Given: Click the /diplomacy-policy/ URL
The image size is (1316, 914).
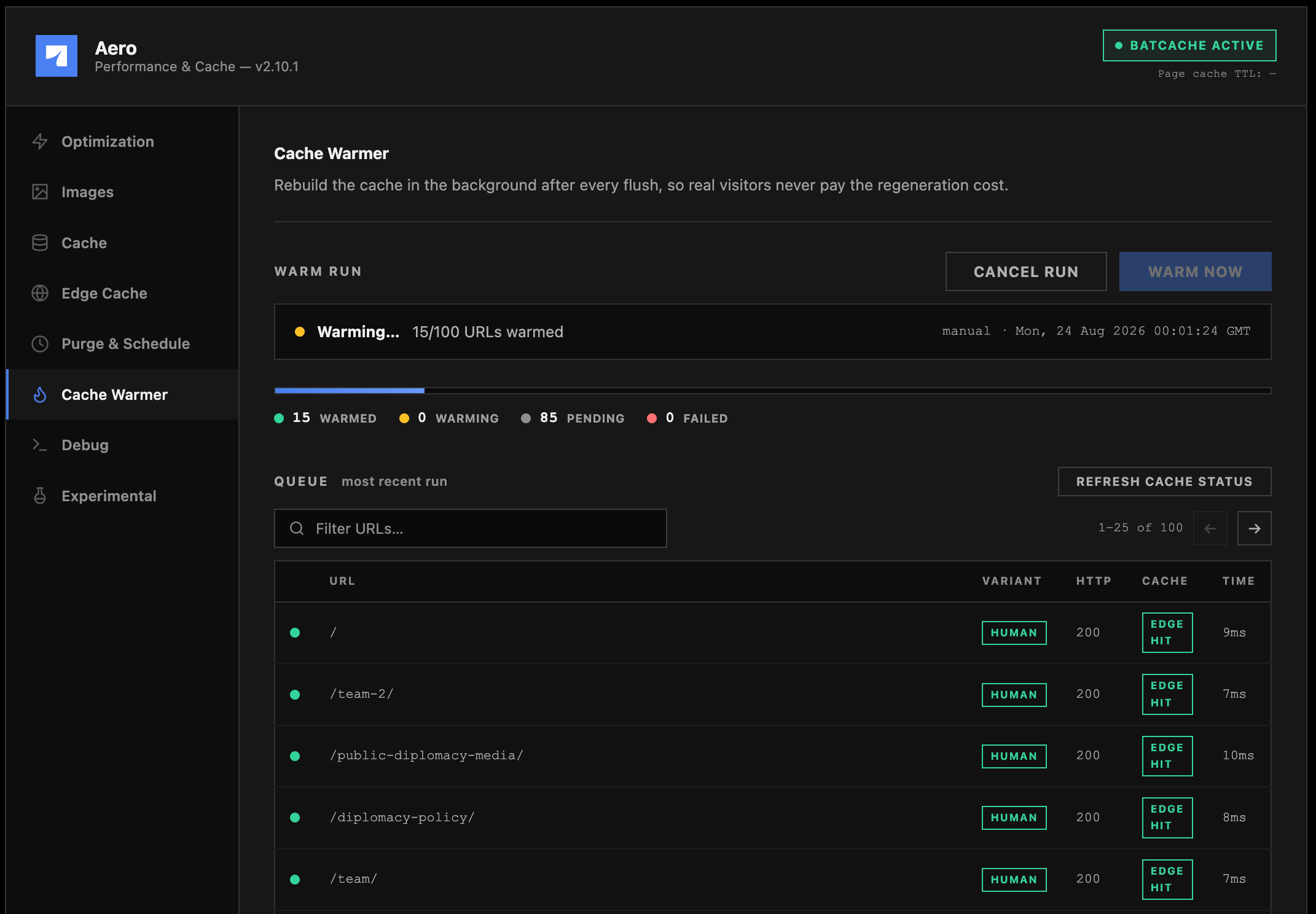Looking at the screenshot, I should 402,818.
